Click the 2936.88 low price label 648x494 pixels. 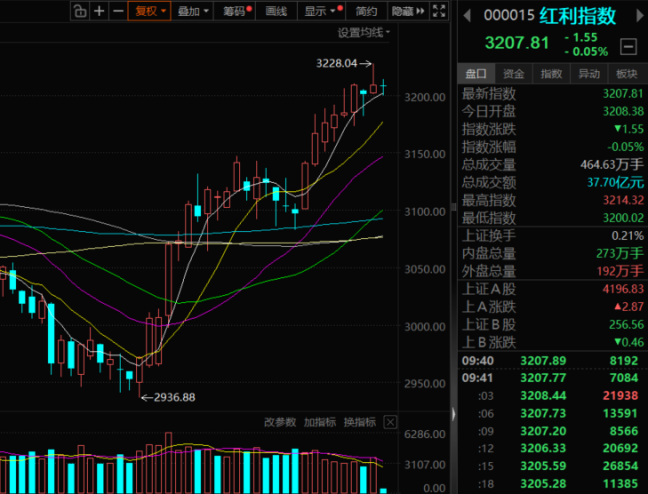click(x=174, y=397)
